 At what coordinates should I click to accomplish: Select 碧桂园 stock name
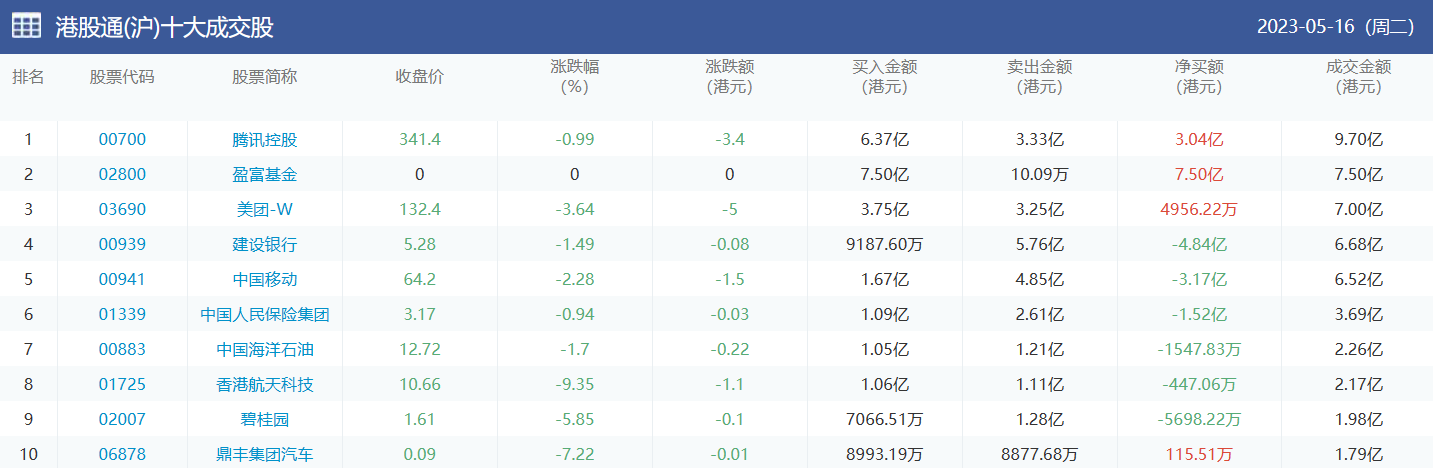(x=264, y=419)
